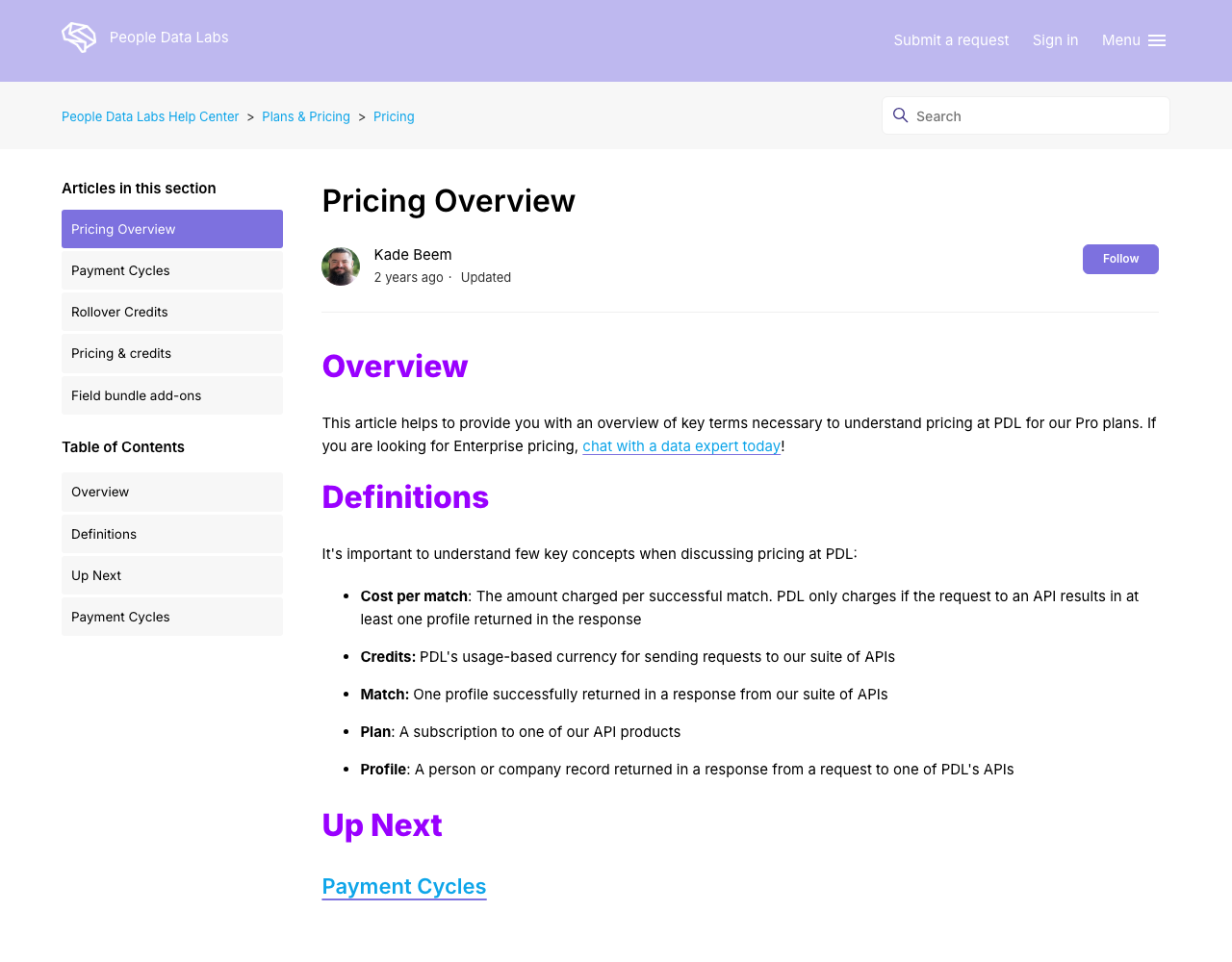Open Plans & Pricing breadcrumb
The image size is (1232, 962).
click(306, 116)
